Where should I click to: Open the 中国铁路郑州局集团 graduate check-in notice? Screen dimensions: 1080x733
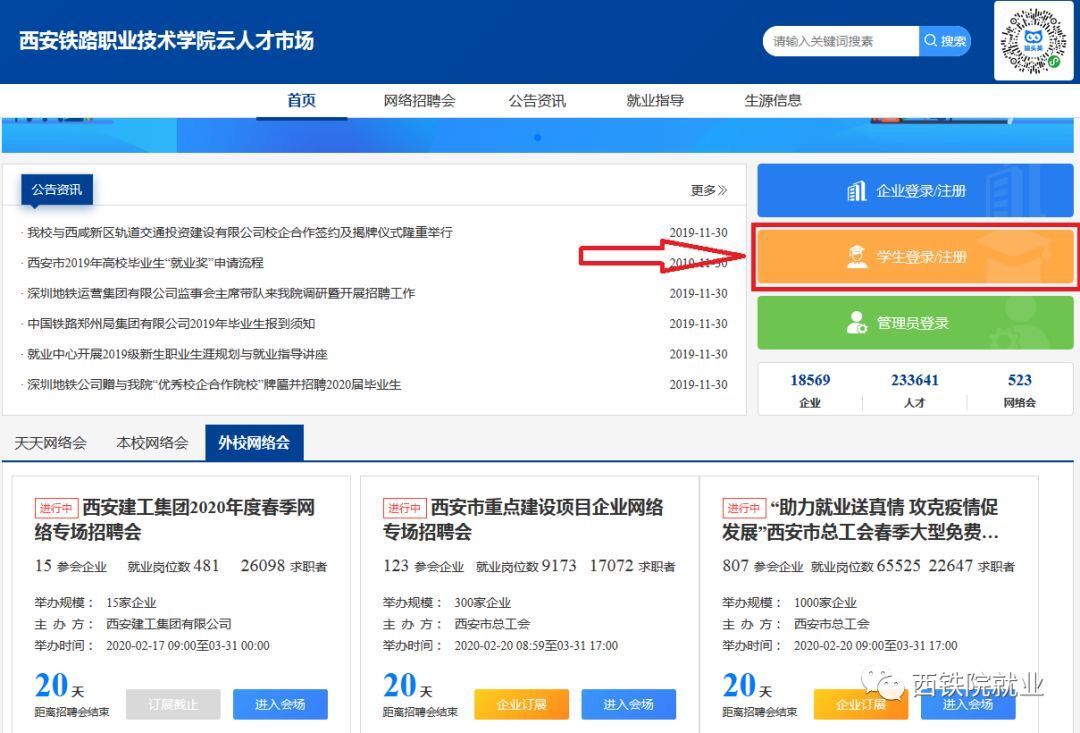click(171, 324)
